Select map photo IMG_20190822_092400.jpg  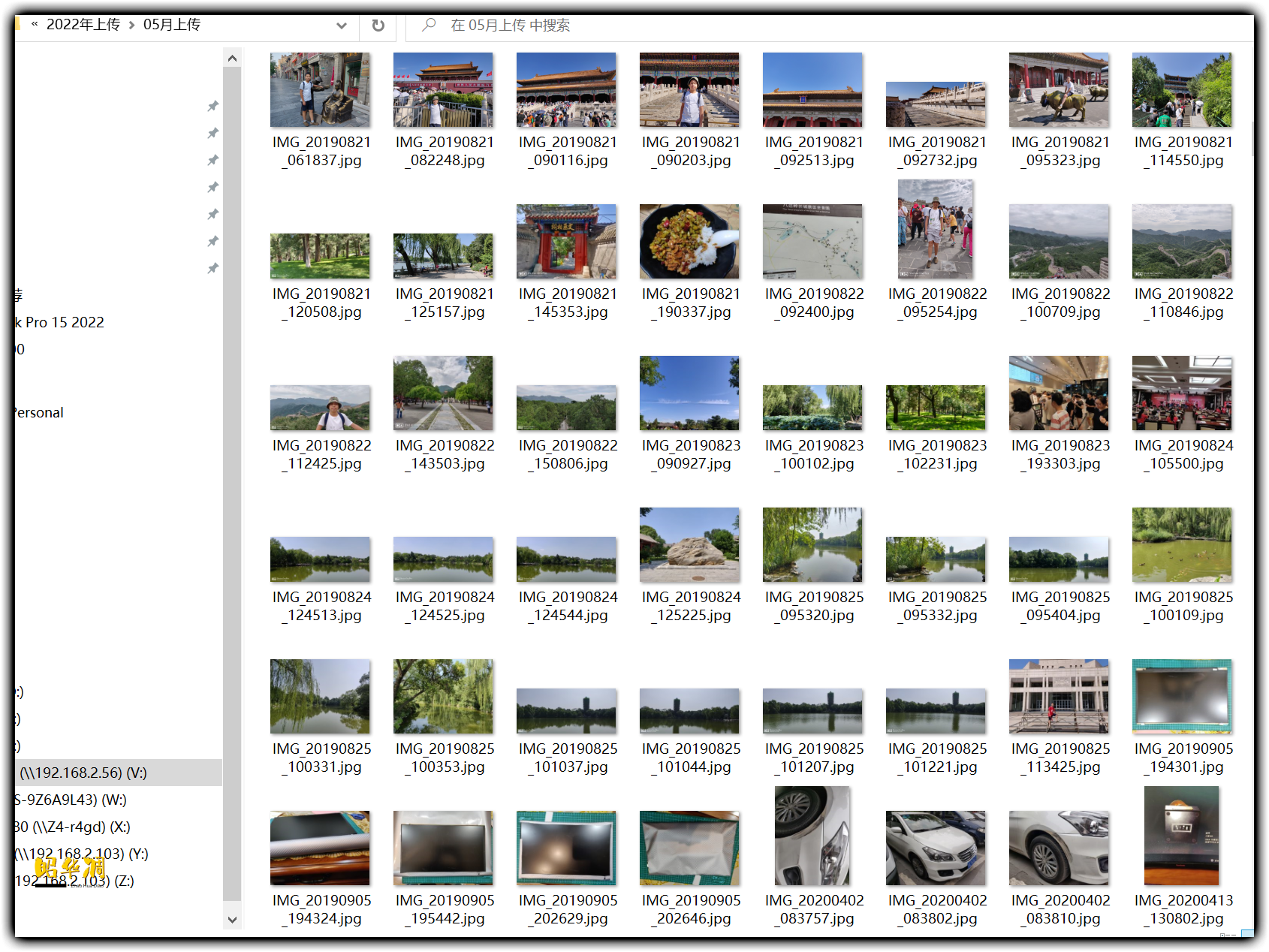point(813,241)
